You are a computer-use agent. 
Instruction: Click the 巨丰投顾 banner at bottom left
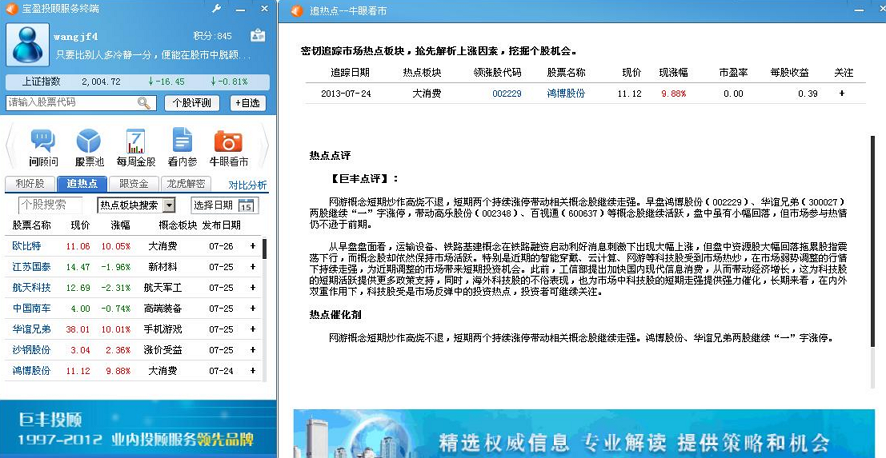(x=138, y=429)
